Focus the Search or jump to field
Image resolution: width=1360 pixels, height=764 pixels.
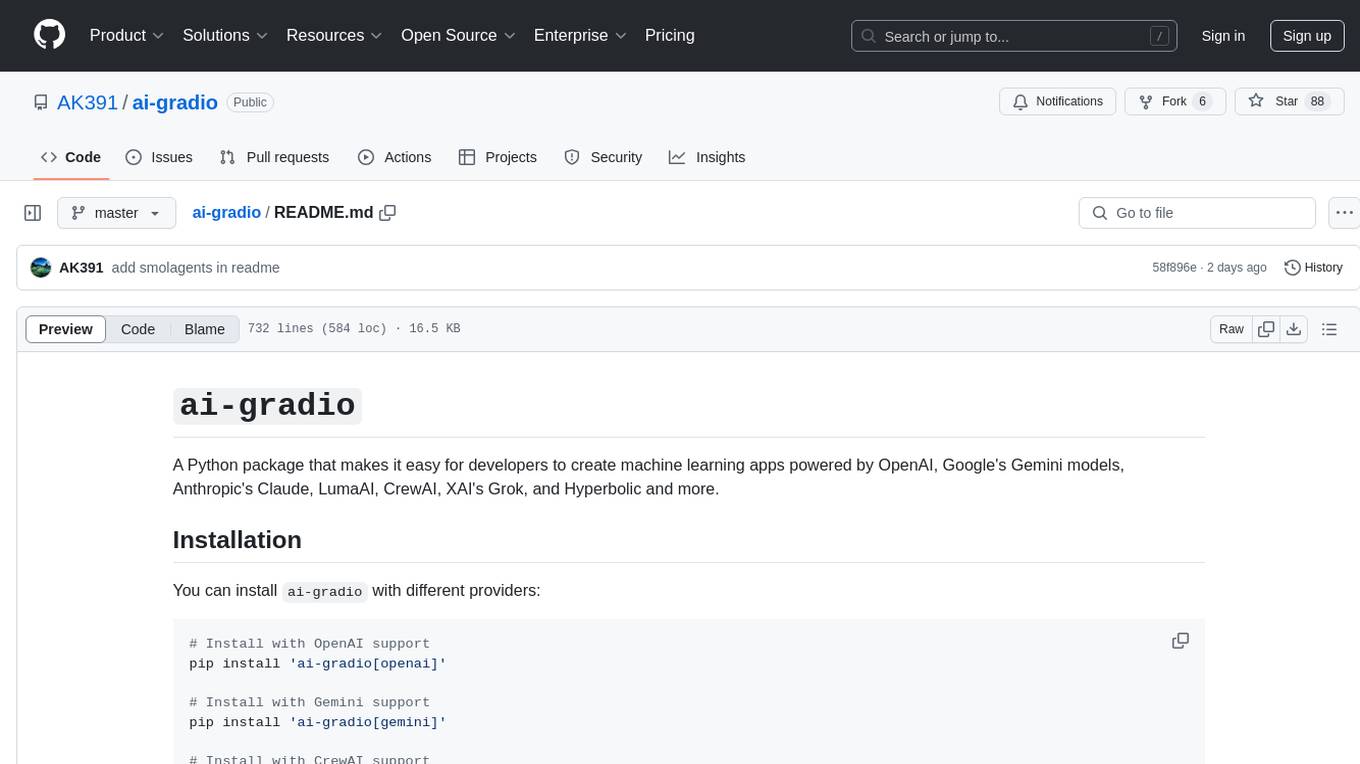click(1014, 36)
